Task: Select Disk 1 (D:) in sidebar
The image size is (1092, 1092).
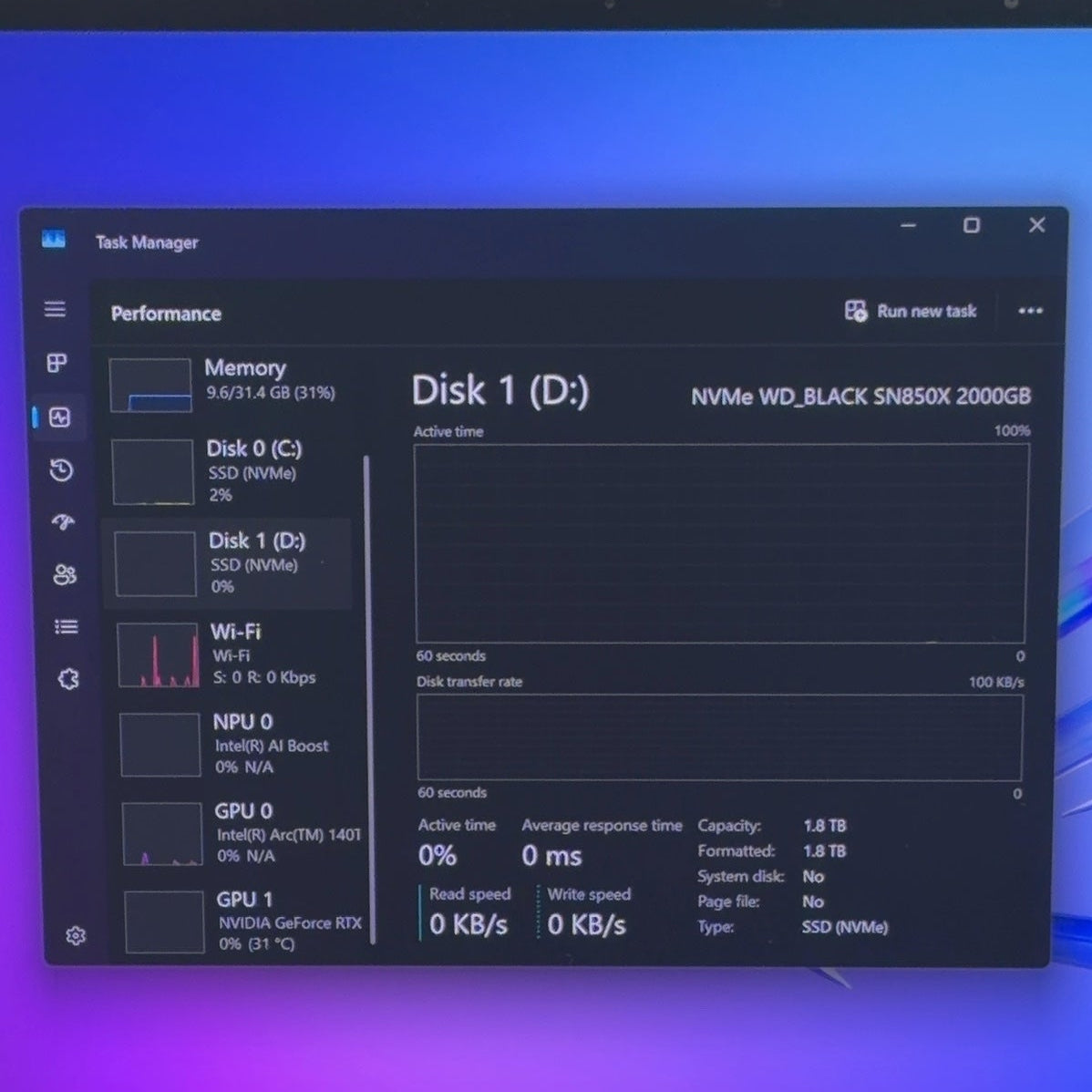Action: [229, 563]
